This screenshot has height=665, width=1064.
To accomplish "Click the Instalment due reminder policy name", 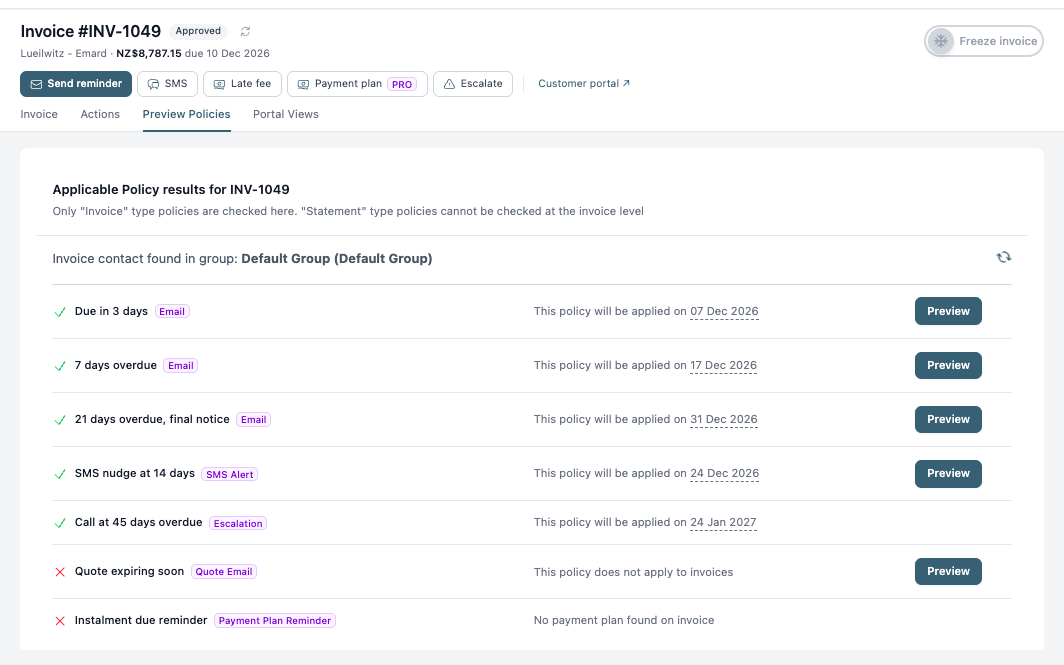I will 141,620.
